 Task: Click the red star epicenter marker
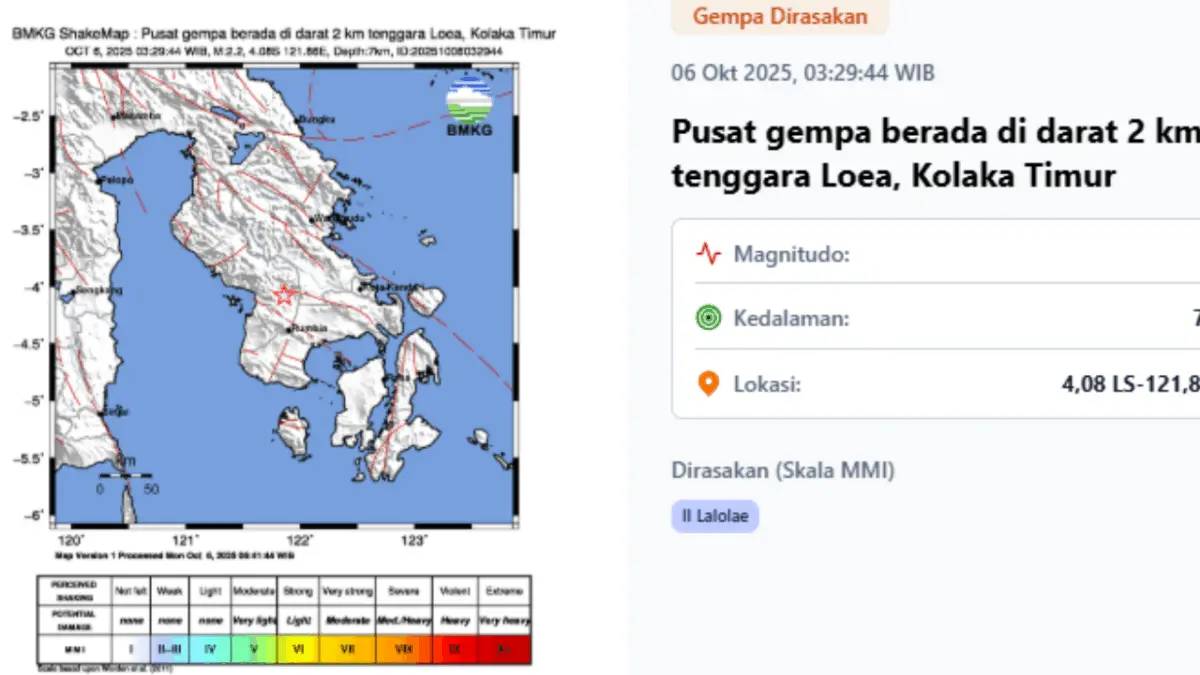(x=284, y=295)
